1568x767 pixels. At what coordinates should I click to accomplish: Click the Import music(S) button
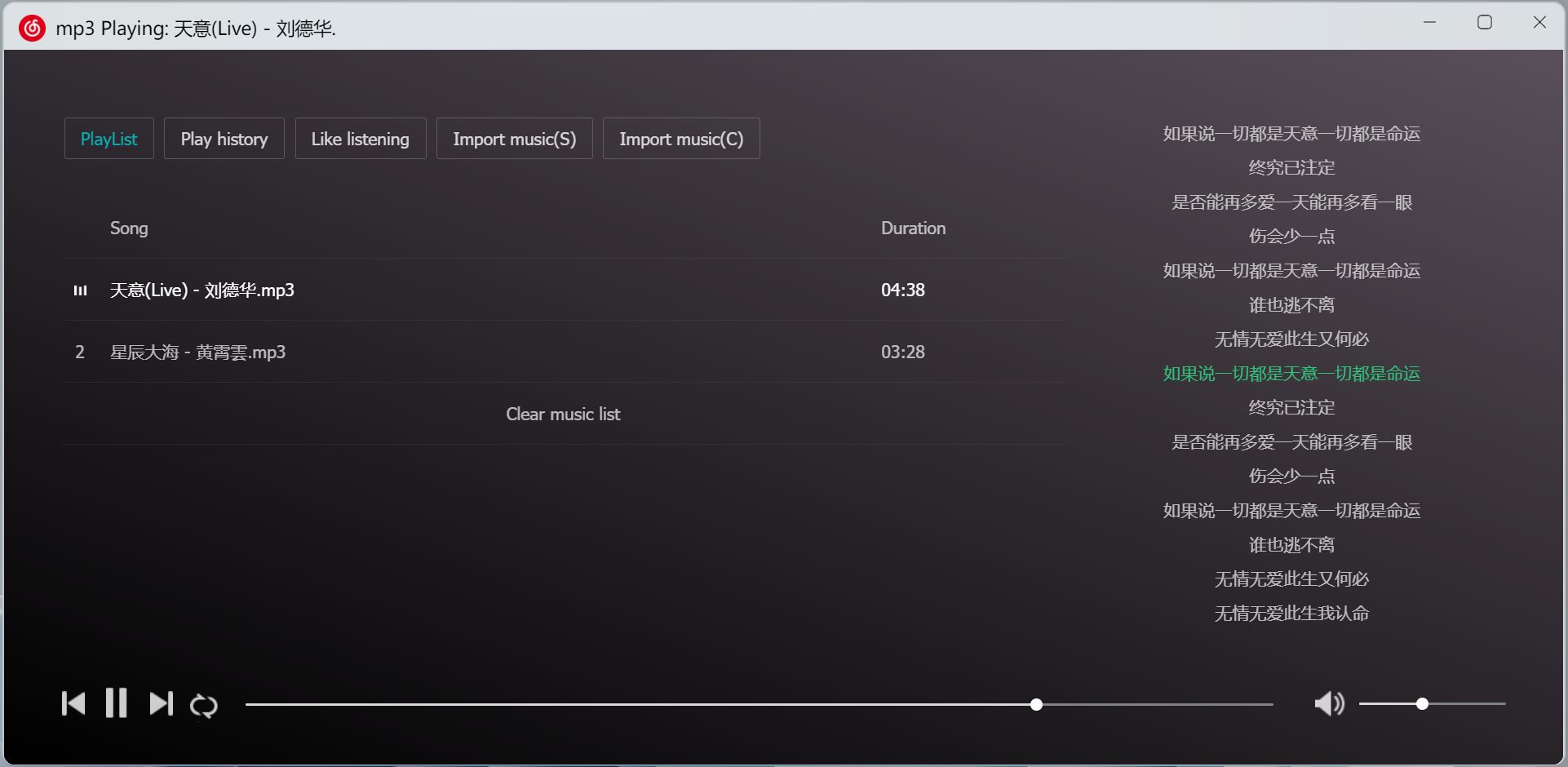point(515,139)
